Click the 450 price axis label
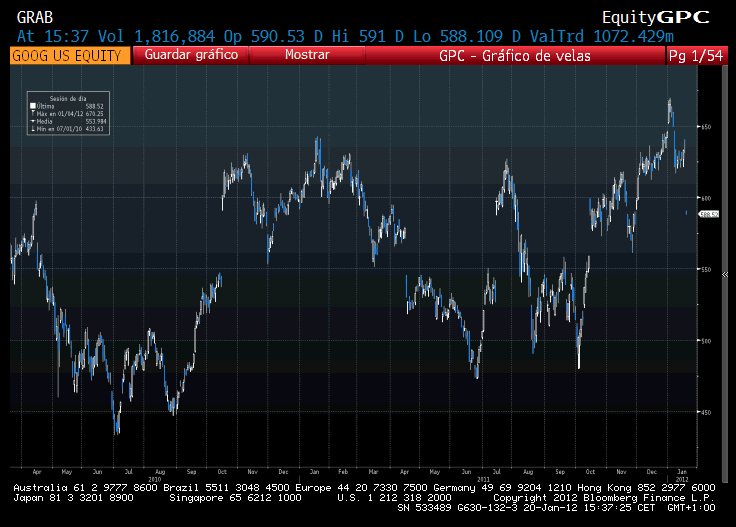 (x=706, y=412)
